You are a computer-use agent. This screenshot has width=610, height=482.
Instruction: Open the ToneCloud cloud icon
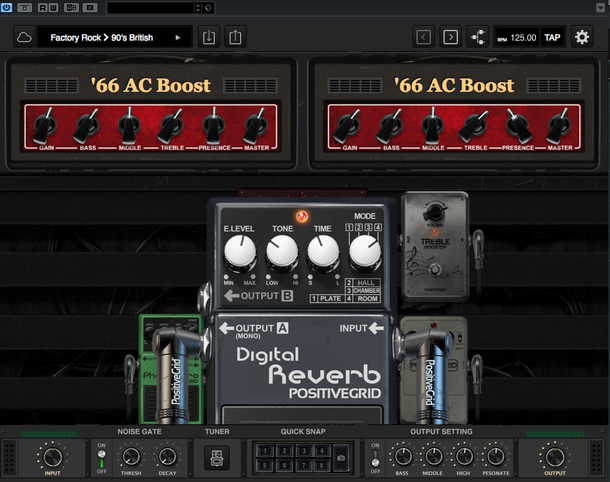click(24, 37)
